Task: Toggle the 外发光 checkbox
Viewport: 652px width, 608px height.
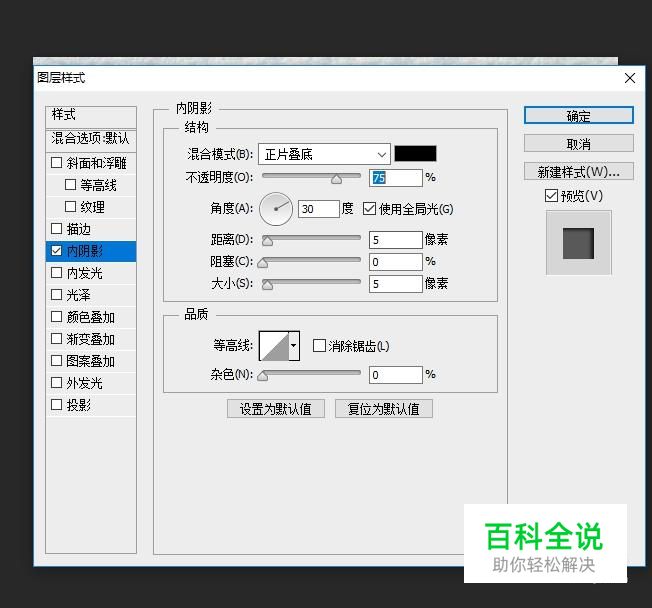Action: 57,383
